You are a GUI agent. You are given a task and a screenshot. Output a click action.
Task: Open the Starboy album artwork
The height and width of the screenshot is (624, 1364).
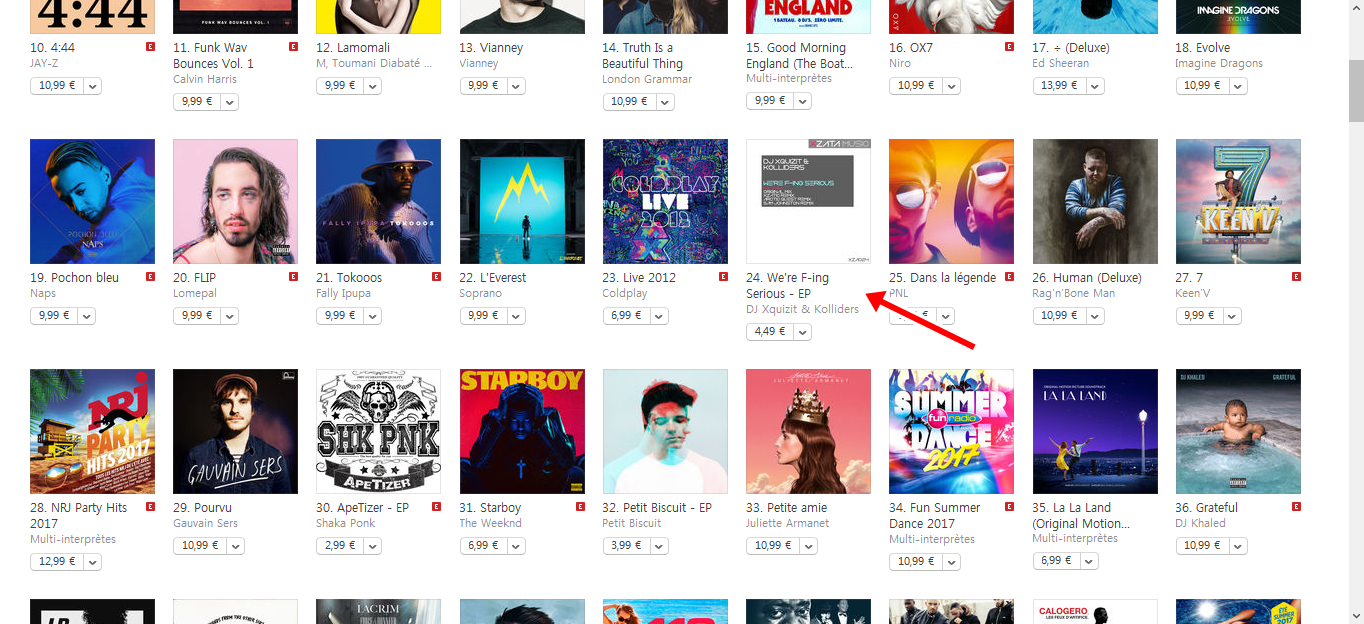click(522, 431)
